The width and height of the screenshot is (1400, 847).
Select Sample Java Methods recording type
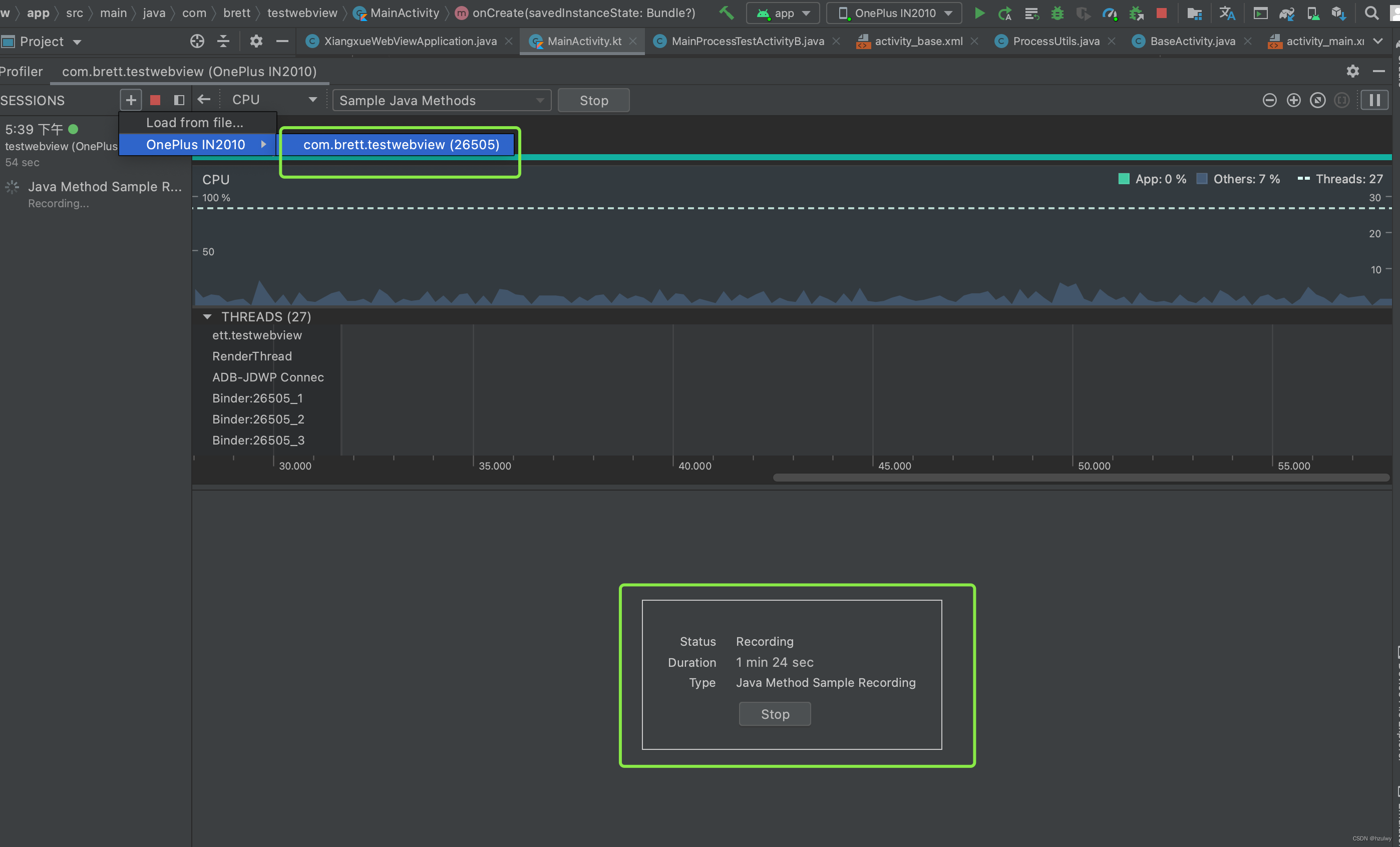pos(440,100)
